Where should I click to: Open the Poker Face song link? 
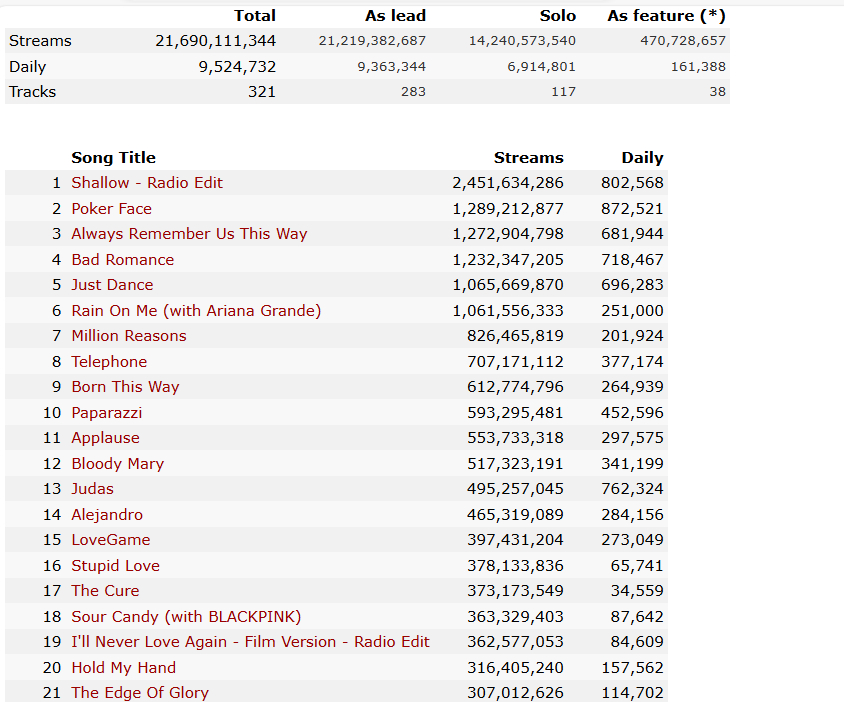[111, 208]
